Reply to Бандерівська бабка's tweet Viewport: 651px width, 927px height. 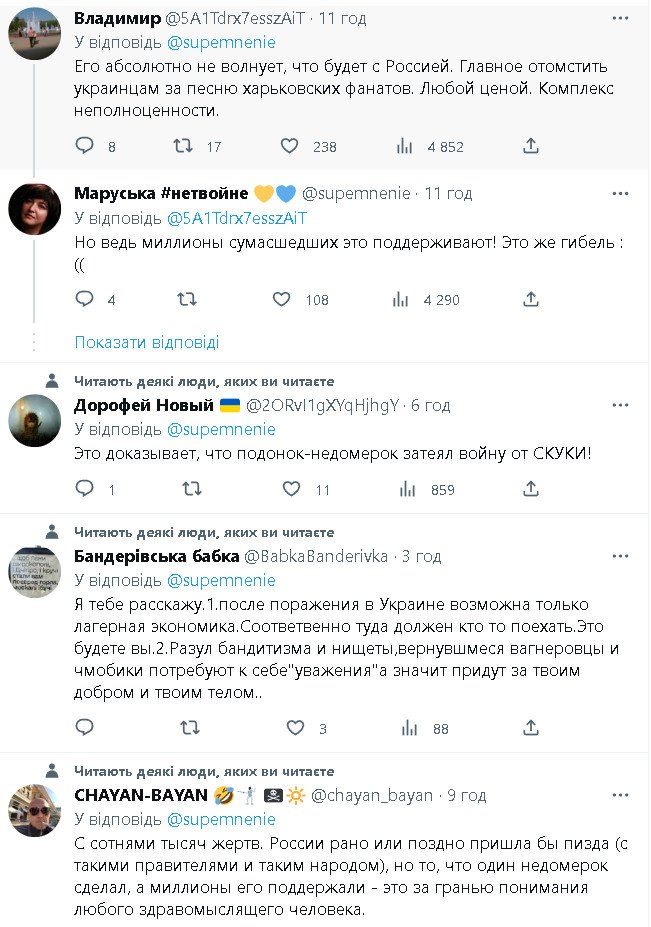click(85, 729)
